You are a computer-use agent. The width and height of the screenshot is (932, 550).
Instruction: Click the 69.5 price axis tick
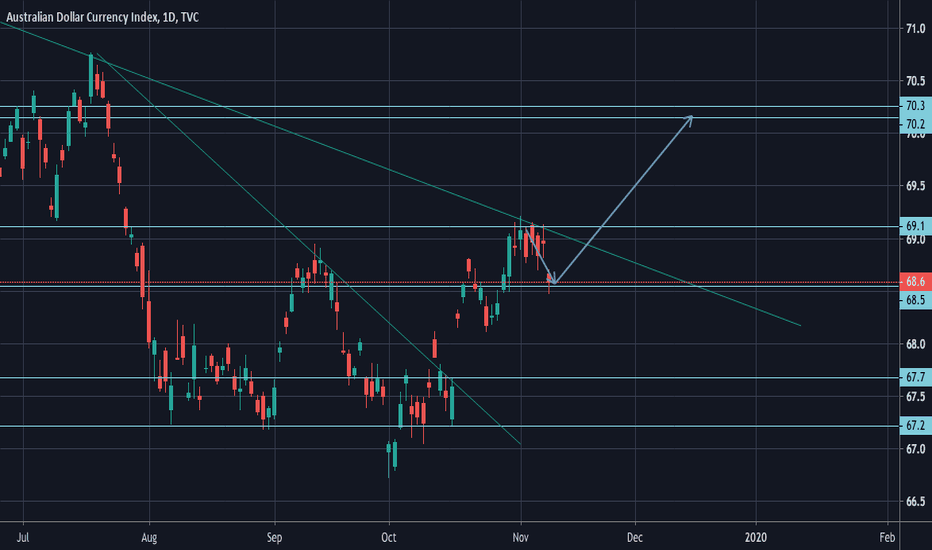point(915,186)
